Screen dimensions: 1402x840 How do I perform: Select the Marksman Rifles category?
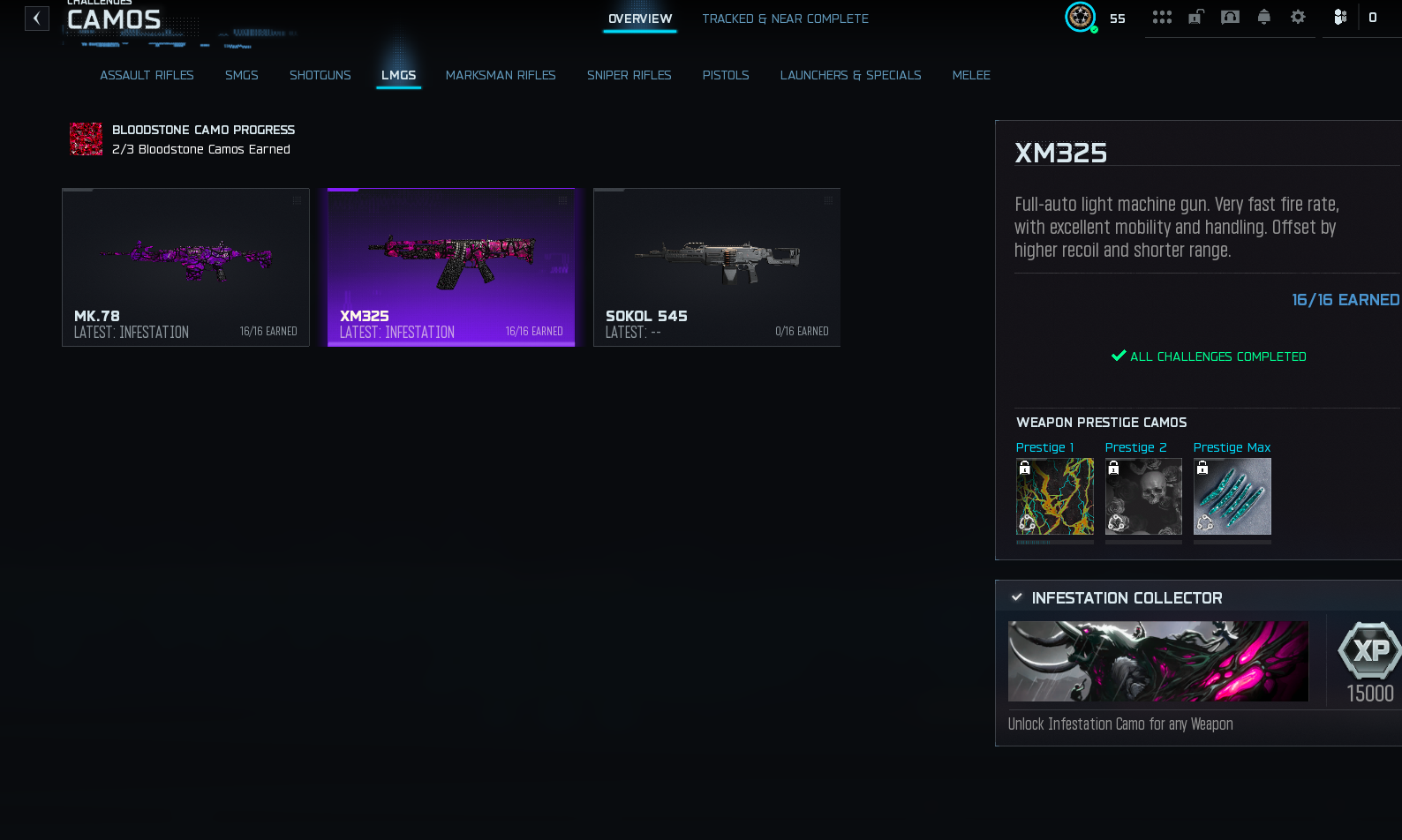point(501,75)
